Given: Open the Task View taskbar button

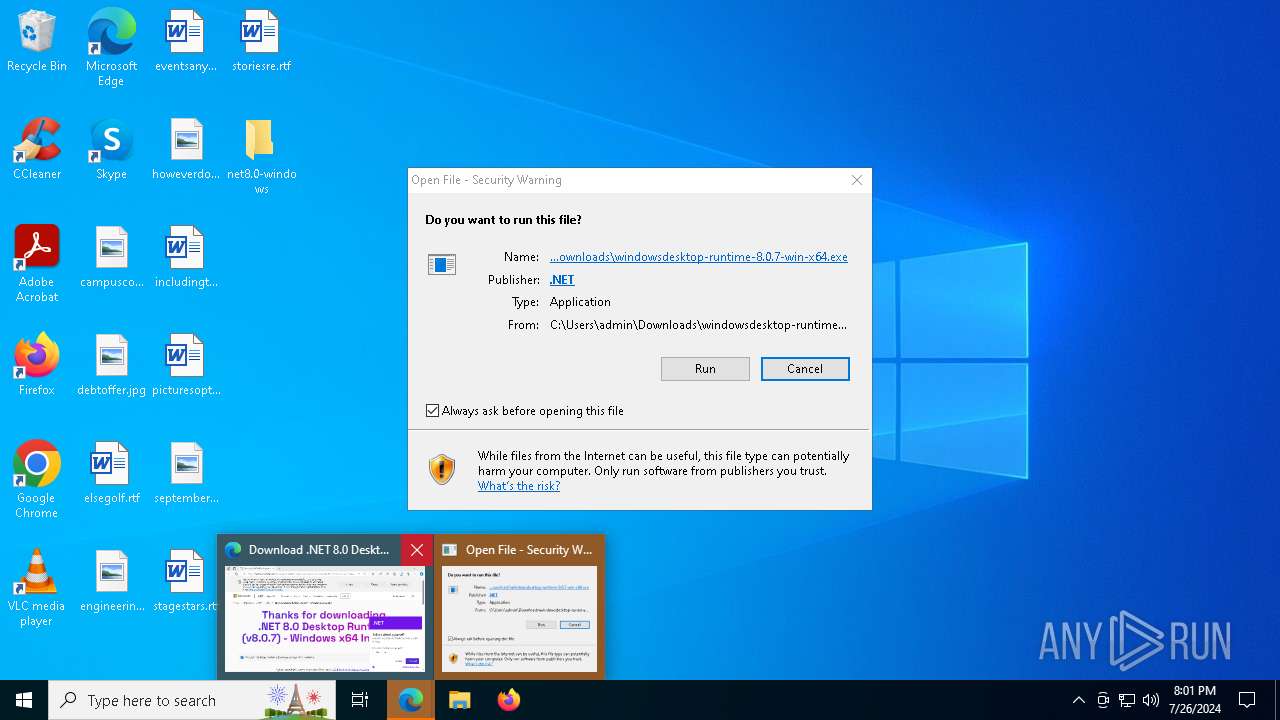Looking at the screenshot, I should pos(360,700).
